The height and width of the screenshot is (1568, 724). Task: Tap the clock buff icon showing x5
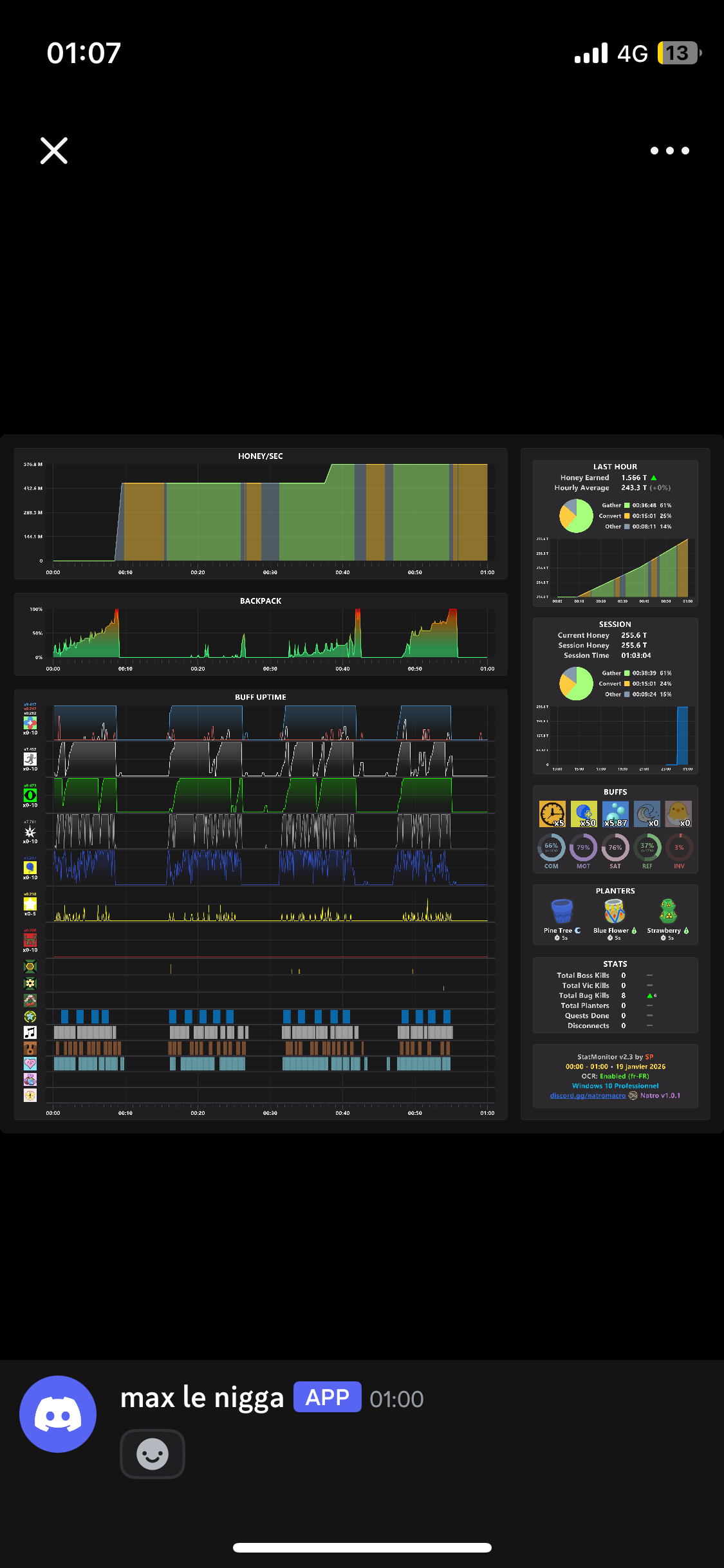pyautogui.click(x=552, y=814)
